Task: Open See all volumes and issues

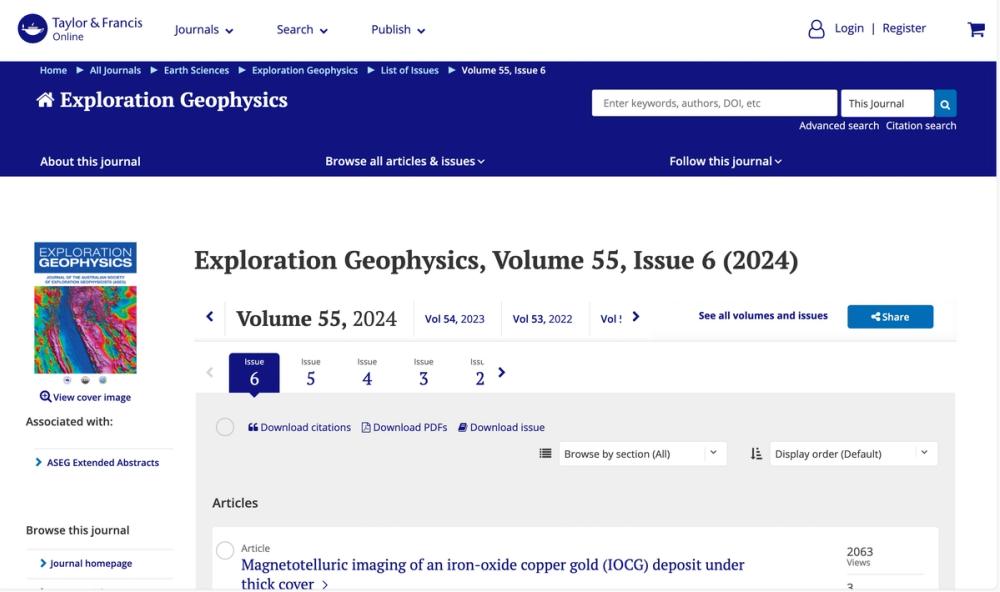Action: coord(763,316)
